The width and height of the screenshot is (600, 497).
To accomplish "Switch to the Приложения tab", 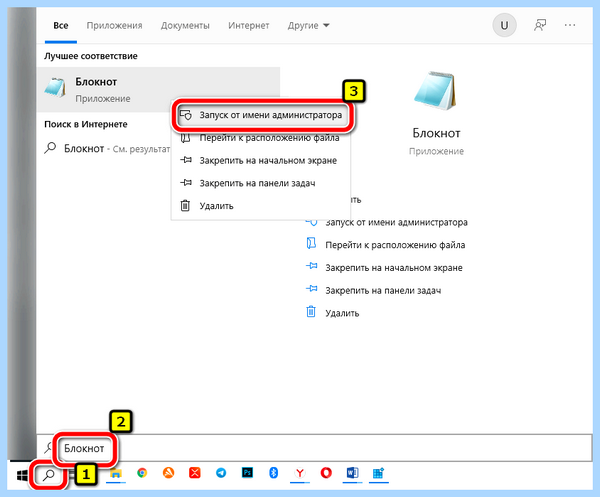I will (x=114, y=25).
